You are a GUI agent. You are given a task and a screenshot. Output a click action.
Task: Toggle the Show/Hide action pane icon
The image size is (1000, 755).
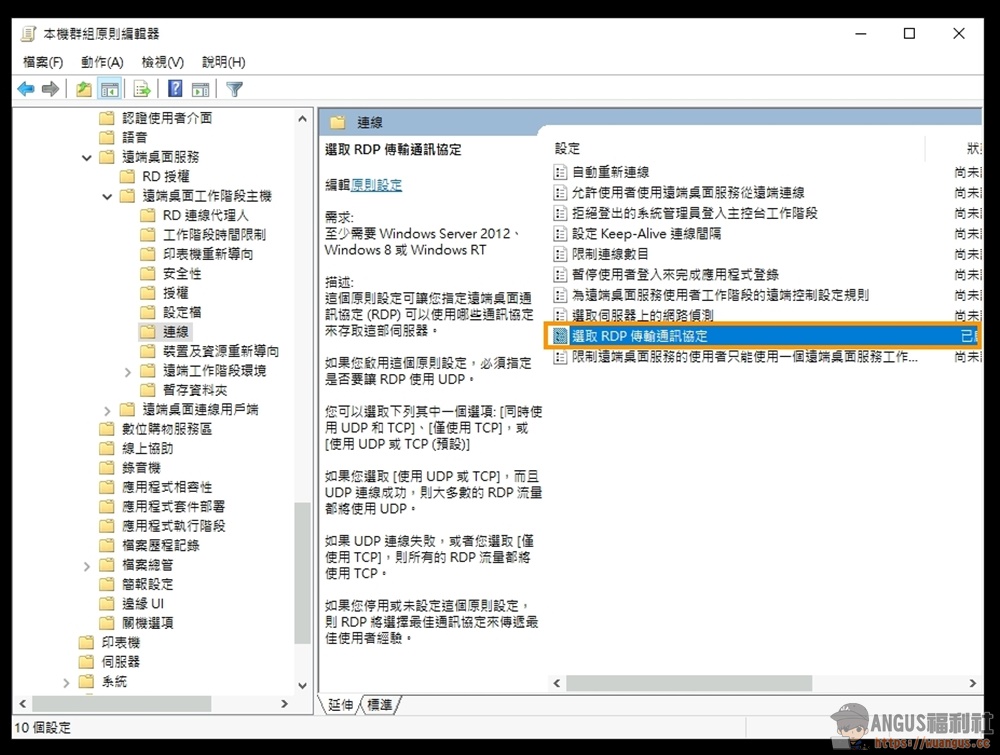pos(200,89)
